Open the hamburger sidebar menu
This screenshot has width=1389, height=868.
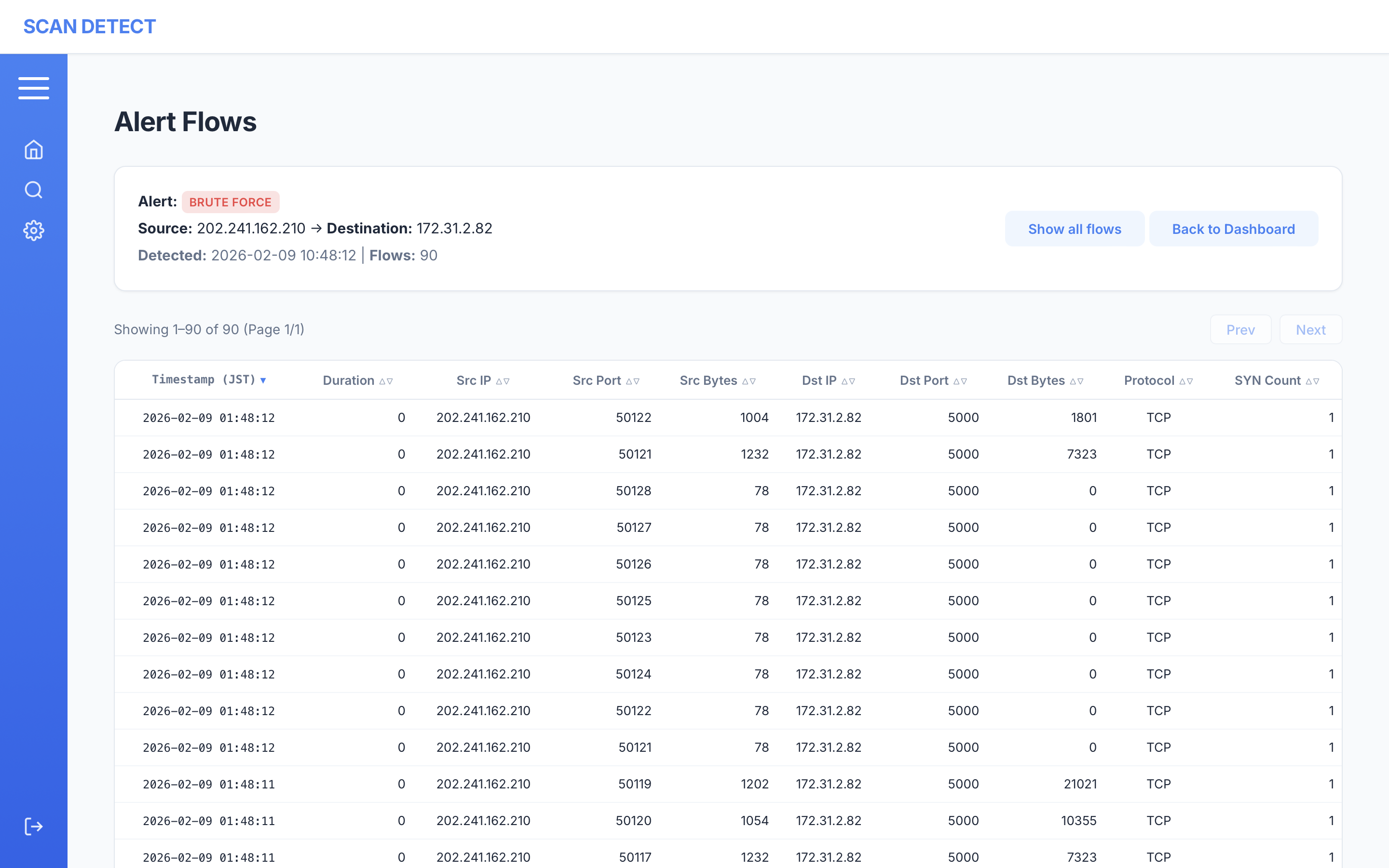[33, 88]
